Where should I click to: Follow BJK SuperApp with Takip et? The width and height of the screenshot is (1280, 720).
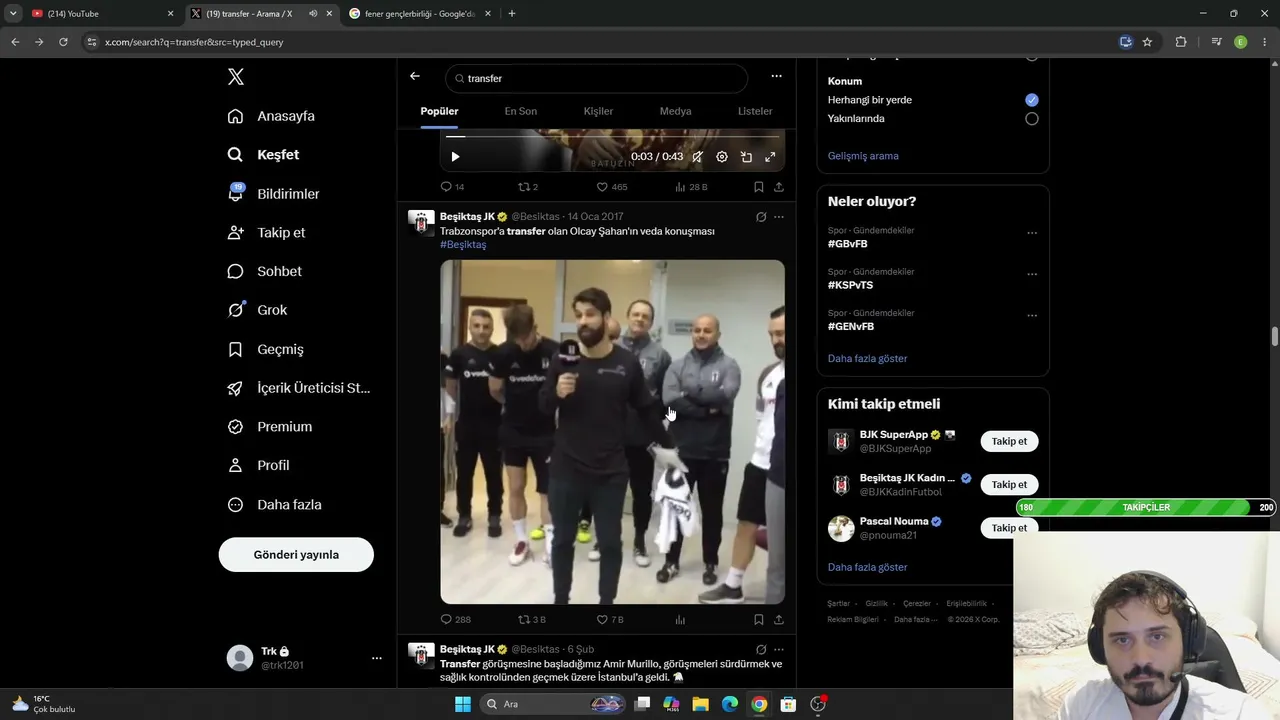(1009, 441)
